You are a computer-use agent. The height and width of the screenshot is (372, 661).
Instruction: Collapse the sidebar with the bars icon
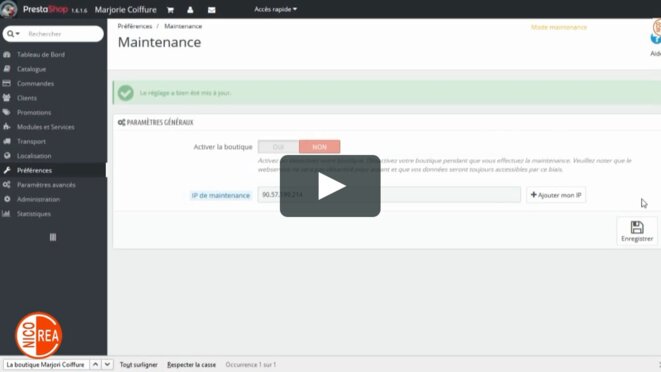53,237
